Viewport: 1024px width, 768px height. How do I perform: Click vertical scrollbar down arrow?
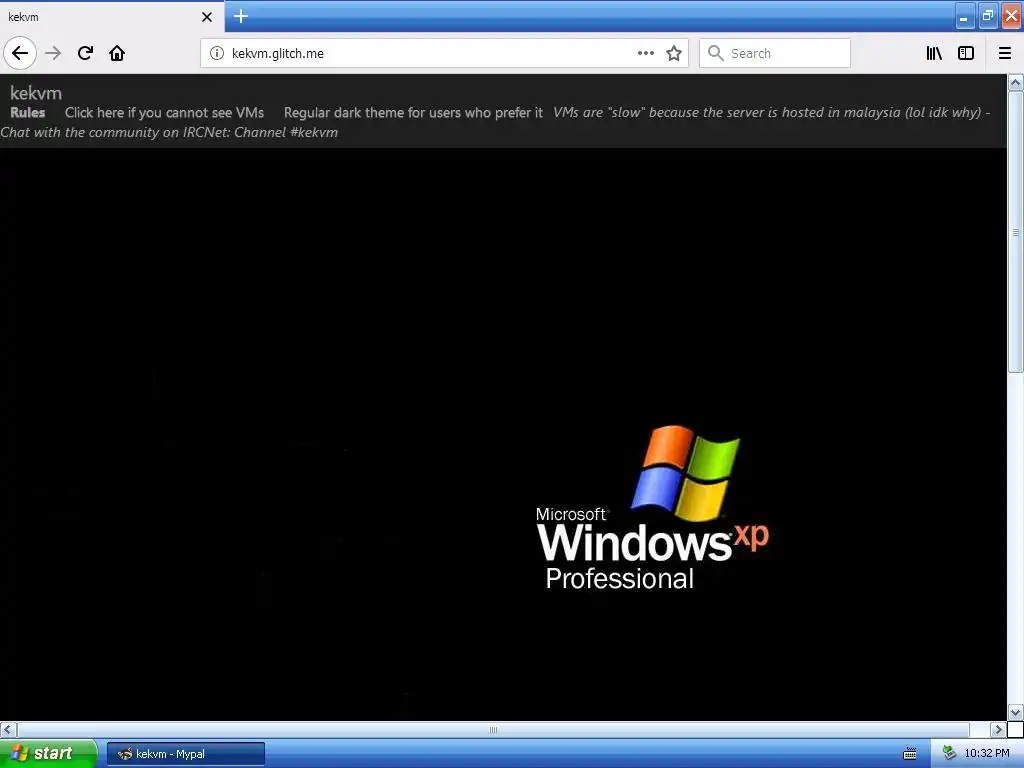point(1016,712)
